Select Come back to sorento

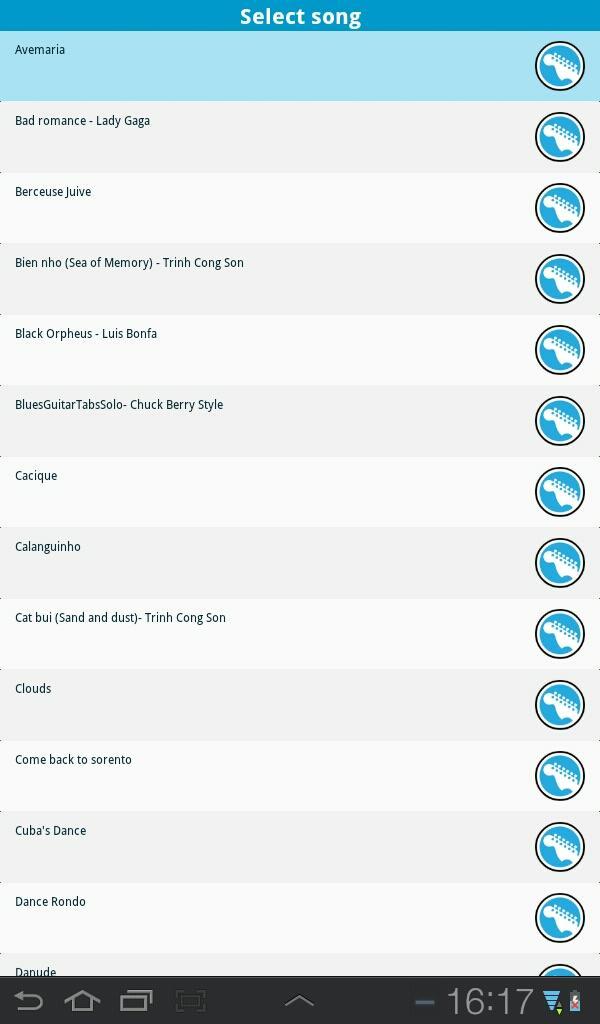tap(300, 776)
